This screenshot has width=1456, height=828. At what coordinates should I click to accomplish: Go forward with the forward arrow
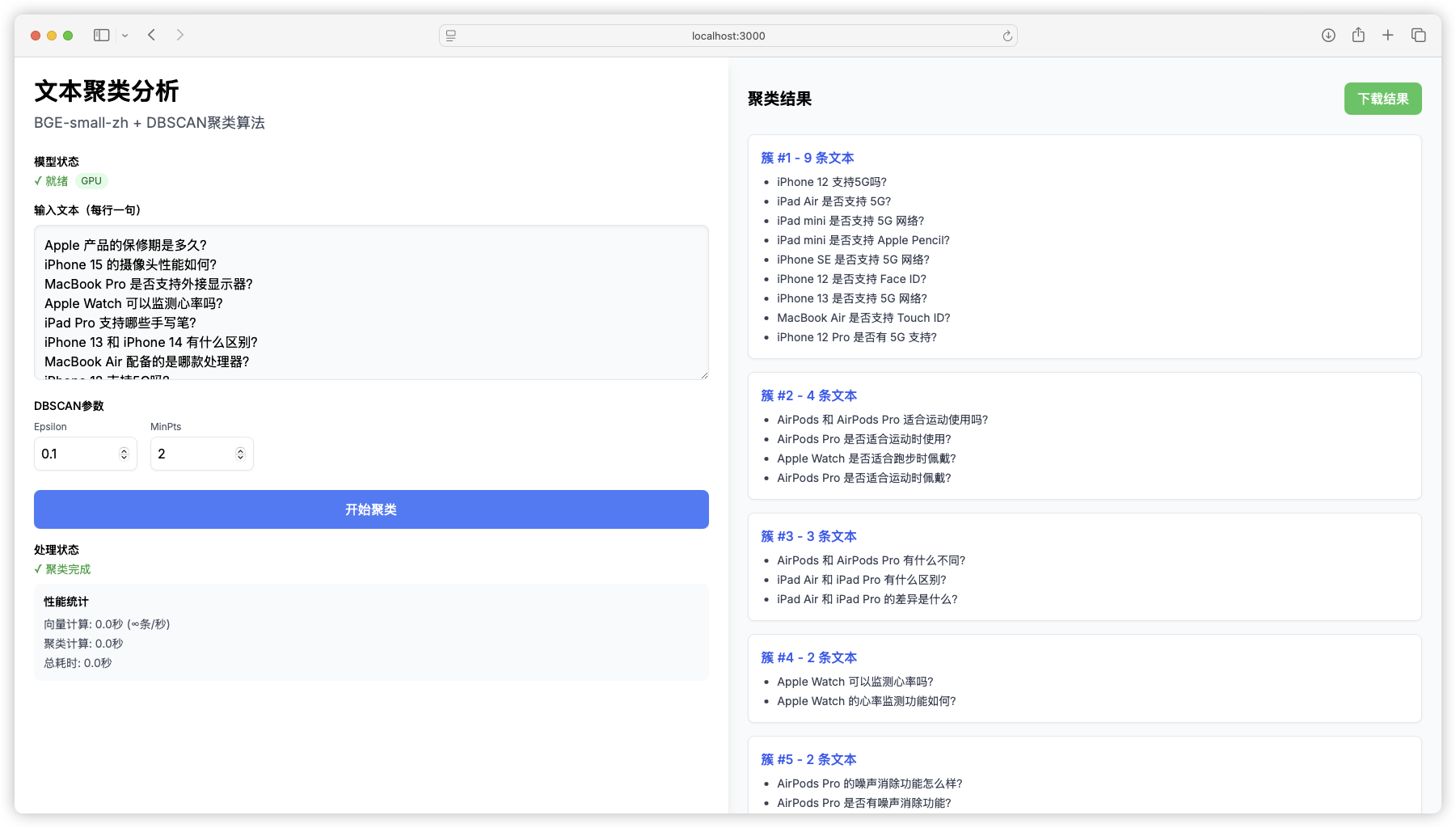(179, 35)
